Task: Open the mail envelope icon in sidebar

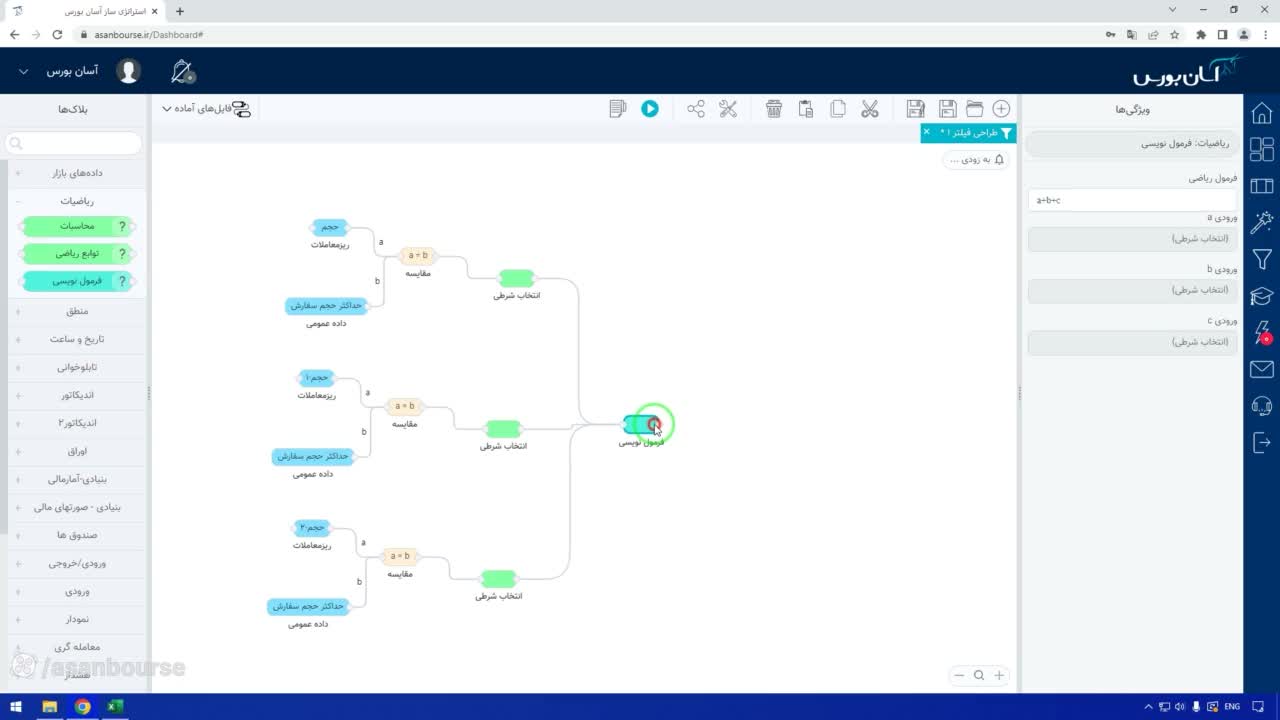Action: [x=1262, y=370]
